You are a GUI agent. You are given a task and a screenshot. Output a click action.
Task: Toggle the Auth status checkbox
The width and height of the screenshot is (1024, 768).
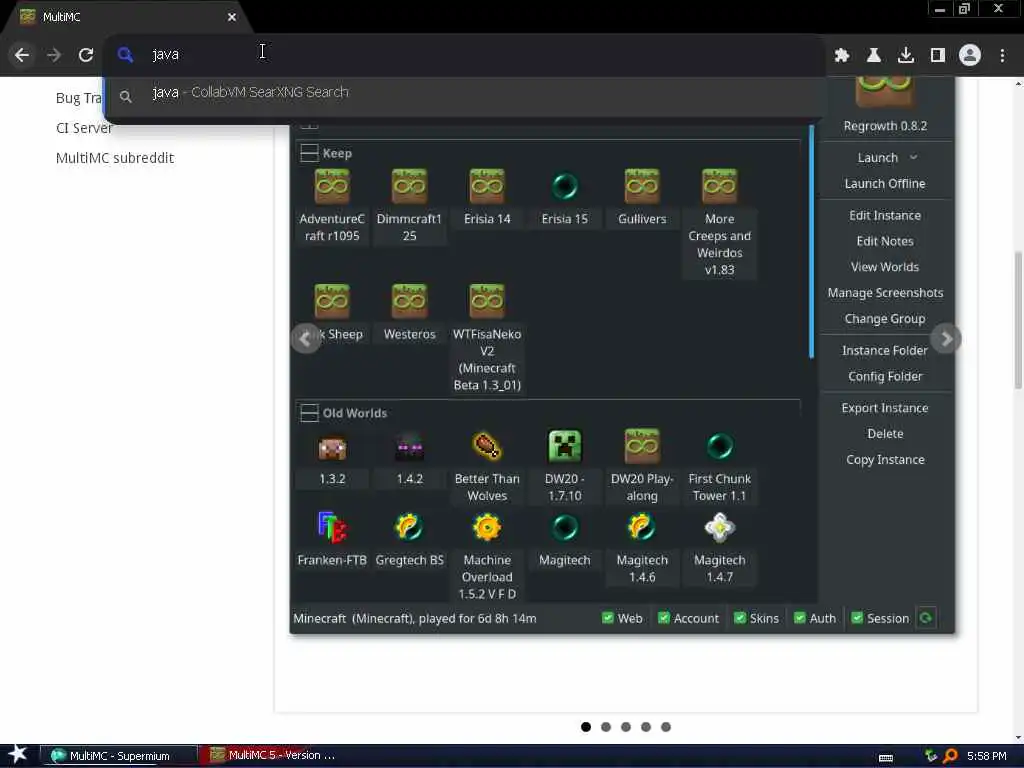tap(799, 618)
